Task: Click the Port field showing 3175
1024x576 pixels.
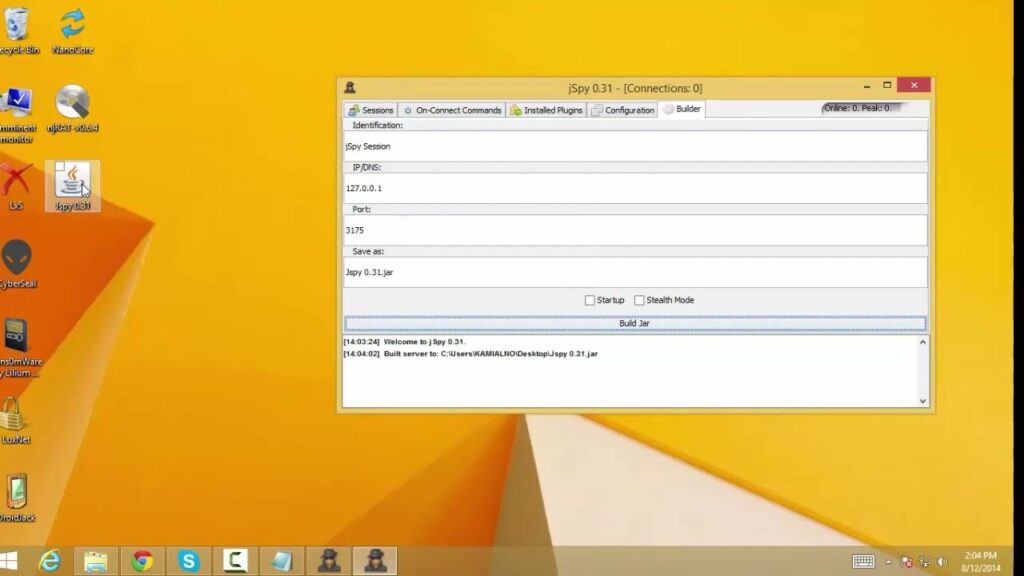Action: [x=635, y=230]
